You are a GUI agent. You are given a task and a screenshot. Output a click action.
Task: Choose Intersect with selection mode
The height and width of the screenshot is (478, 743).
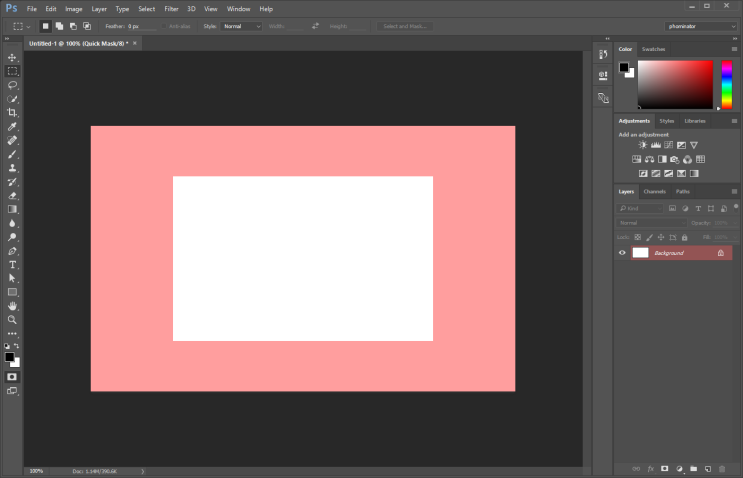[x=87, y=26]
